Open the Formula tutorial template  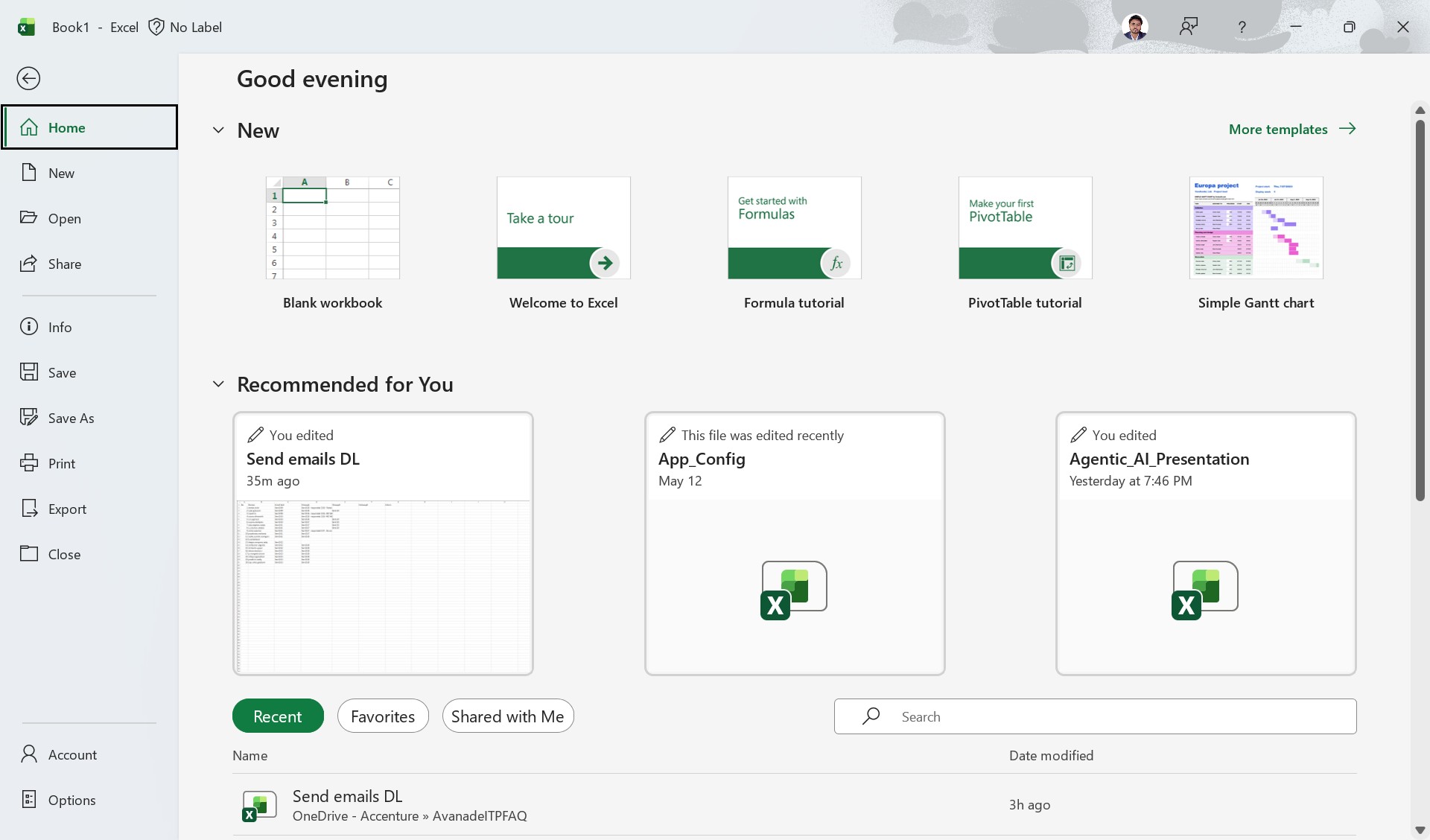tap(795, 243)
